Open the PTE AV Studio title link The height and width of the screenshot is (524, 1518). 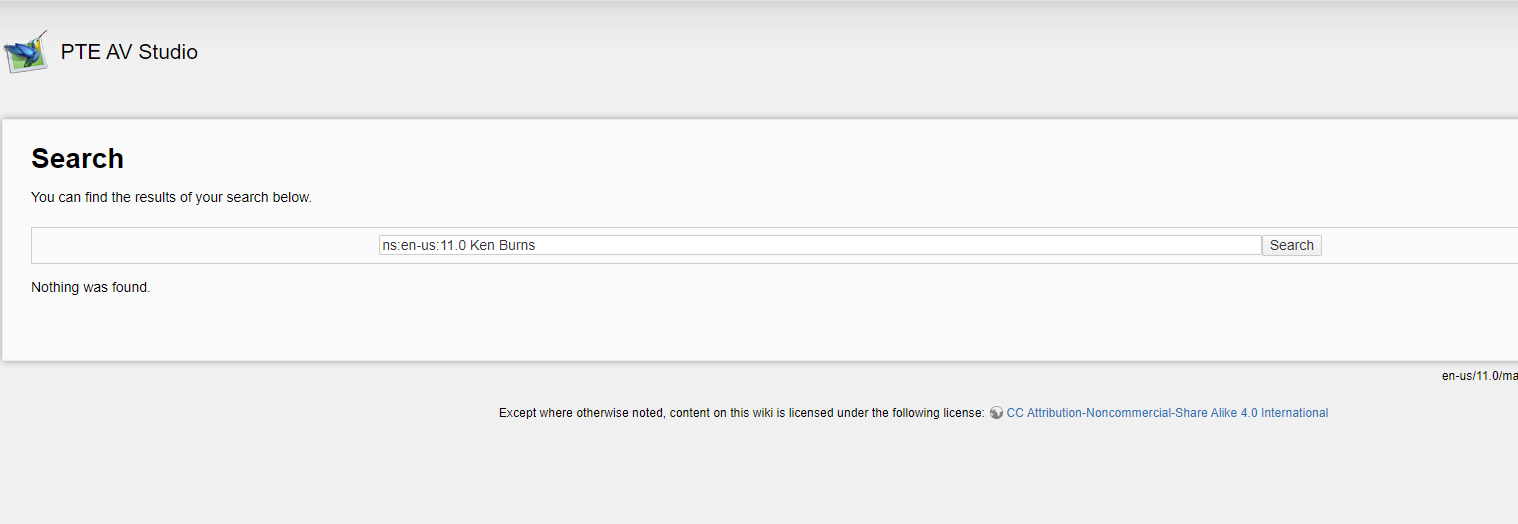point(129,52)
